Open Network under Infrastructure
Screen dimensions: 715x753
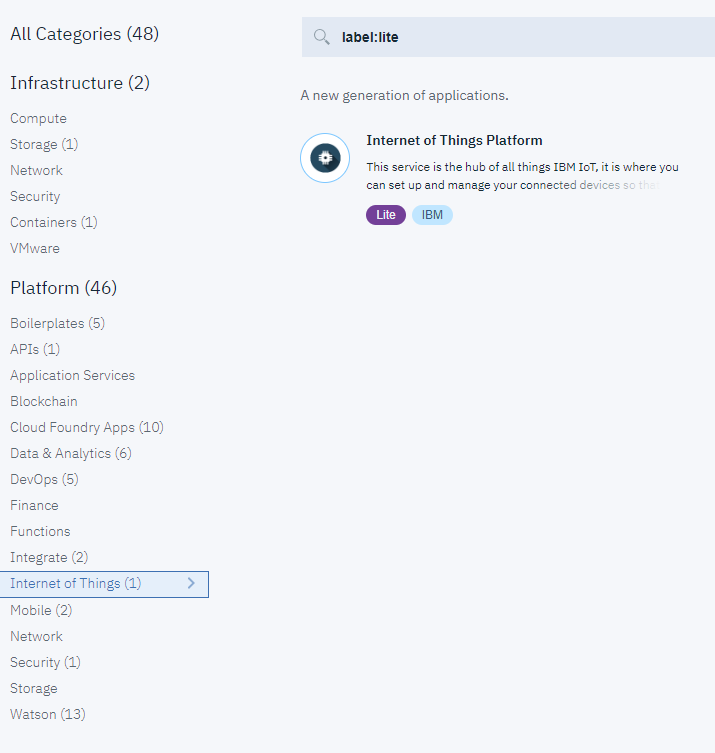pos(36,170)
